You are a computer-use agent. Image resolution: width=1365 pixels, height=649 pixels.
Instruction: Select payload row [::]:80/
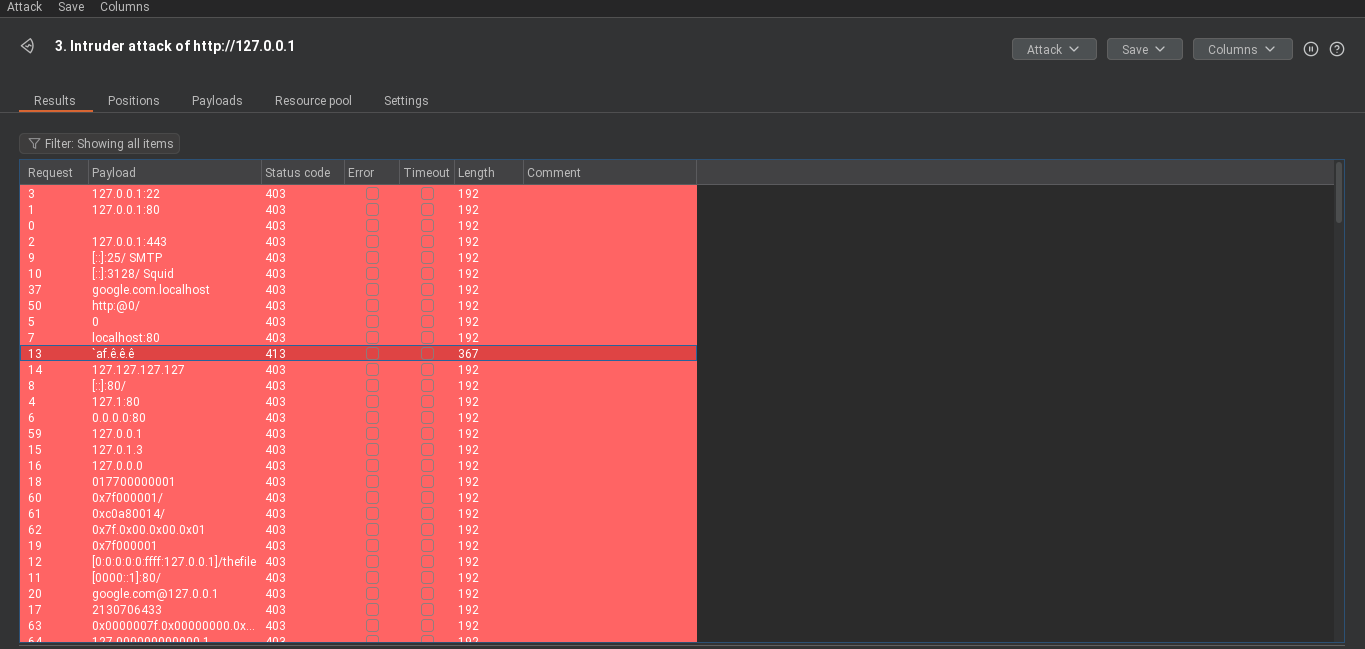(358, 386)
